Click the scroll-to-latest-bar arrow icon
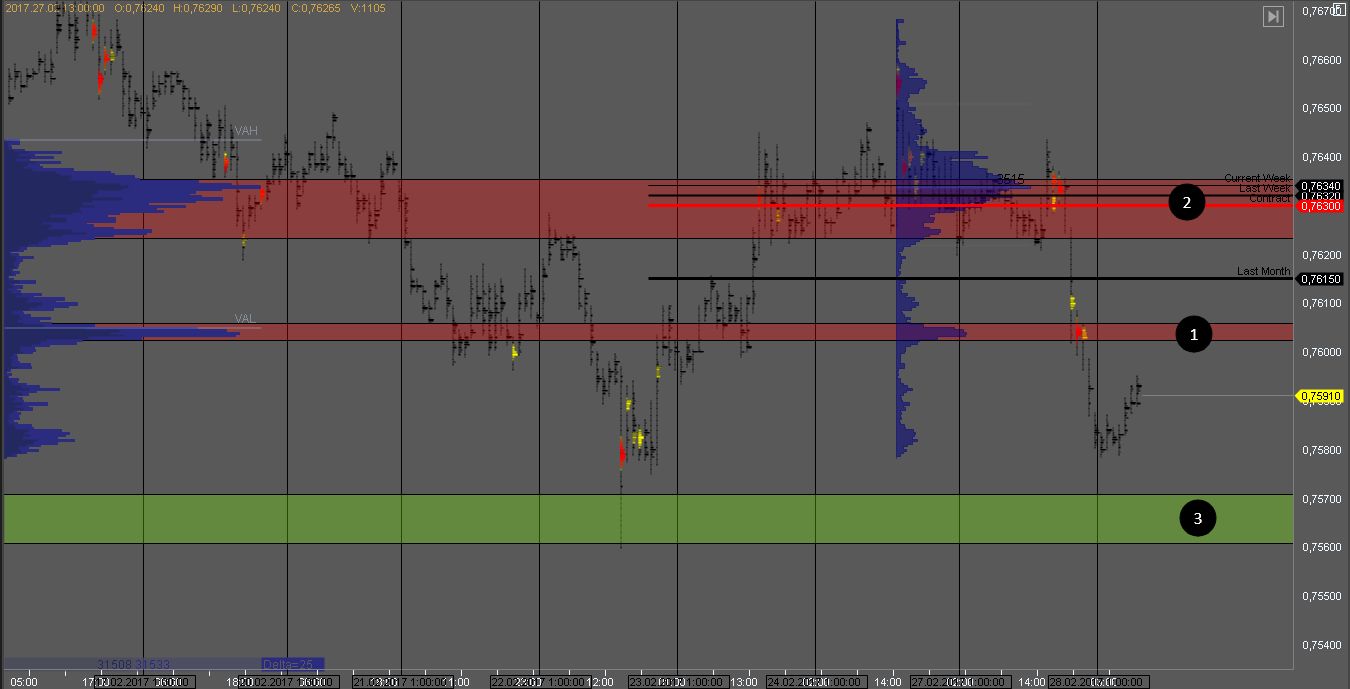Viewport: 1350px width, 689px height. [x=1273, y=16]
